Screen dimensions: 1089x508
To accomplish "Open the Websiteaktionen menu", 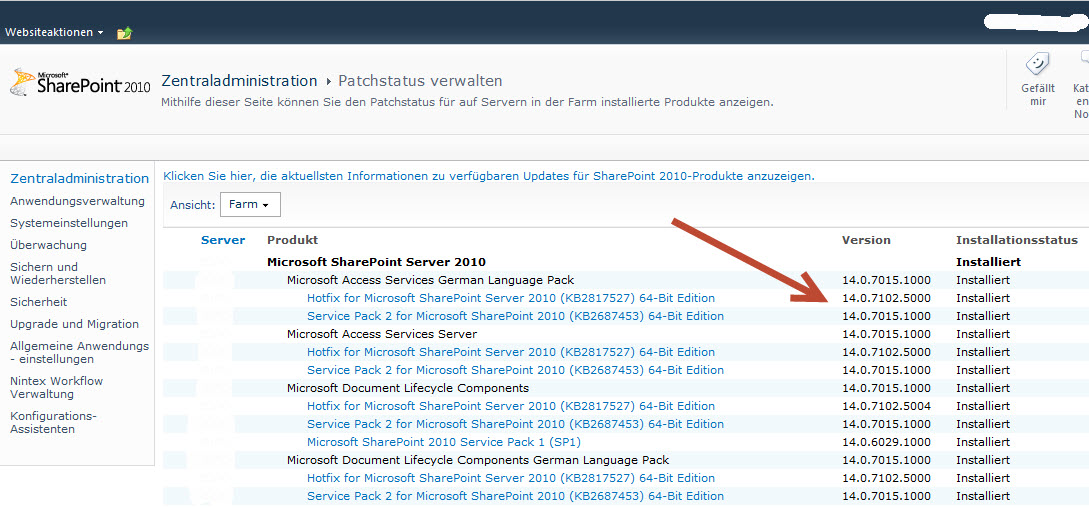I will [x=54, y=33].
